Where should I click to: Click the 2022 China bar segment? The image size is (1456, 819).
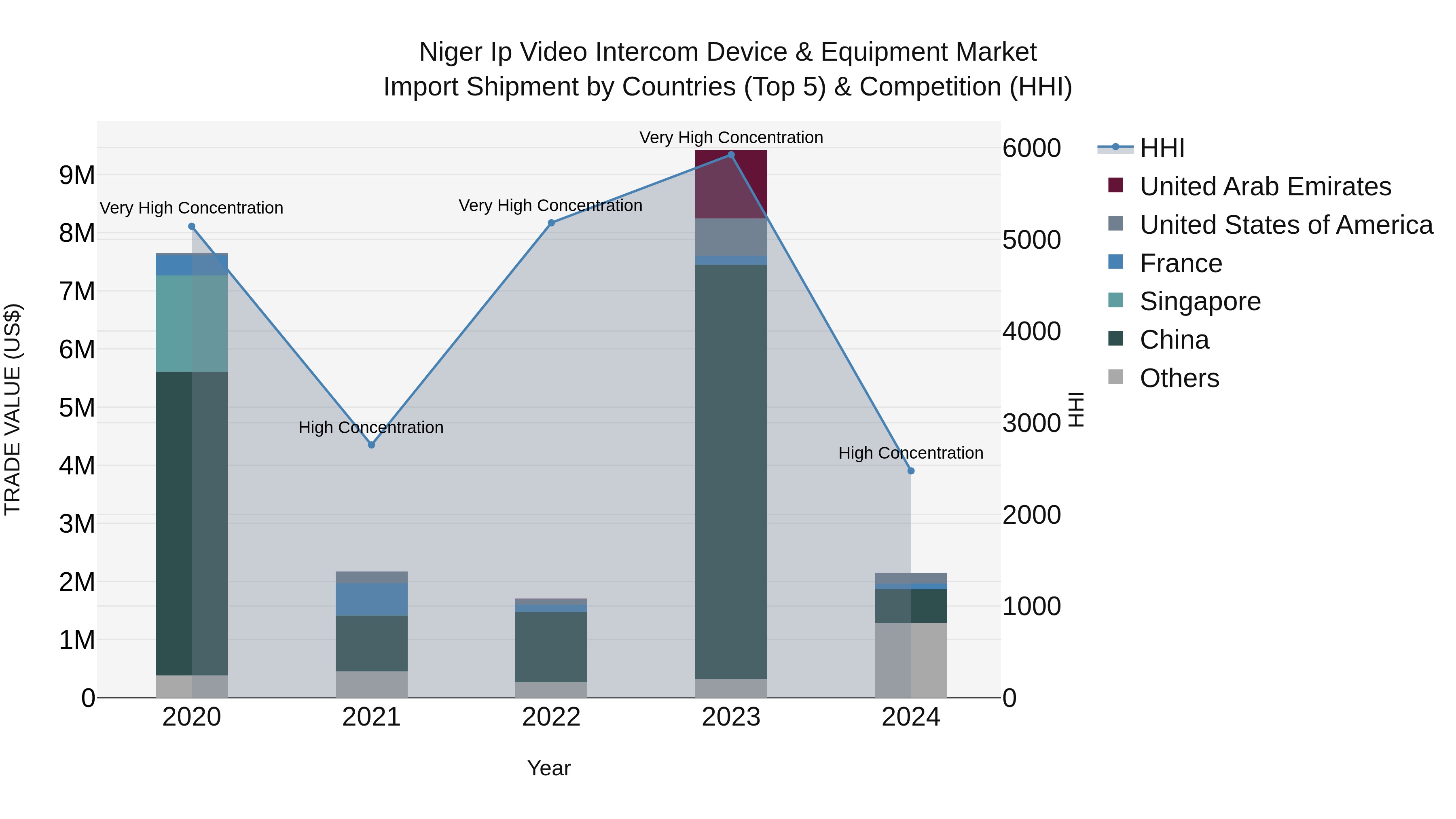click(551, 647)
